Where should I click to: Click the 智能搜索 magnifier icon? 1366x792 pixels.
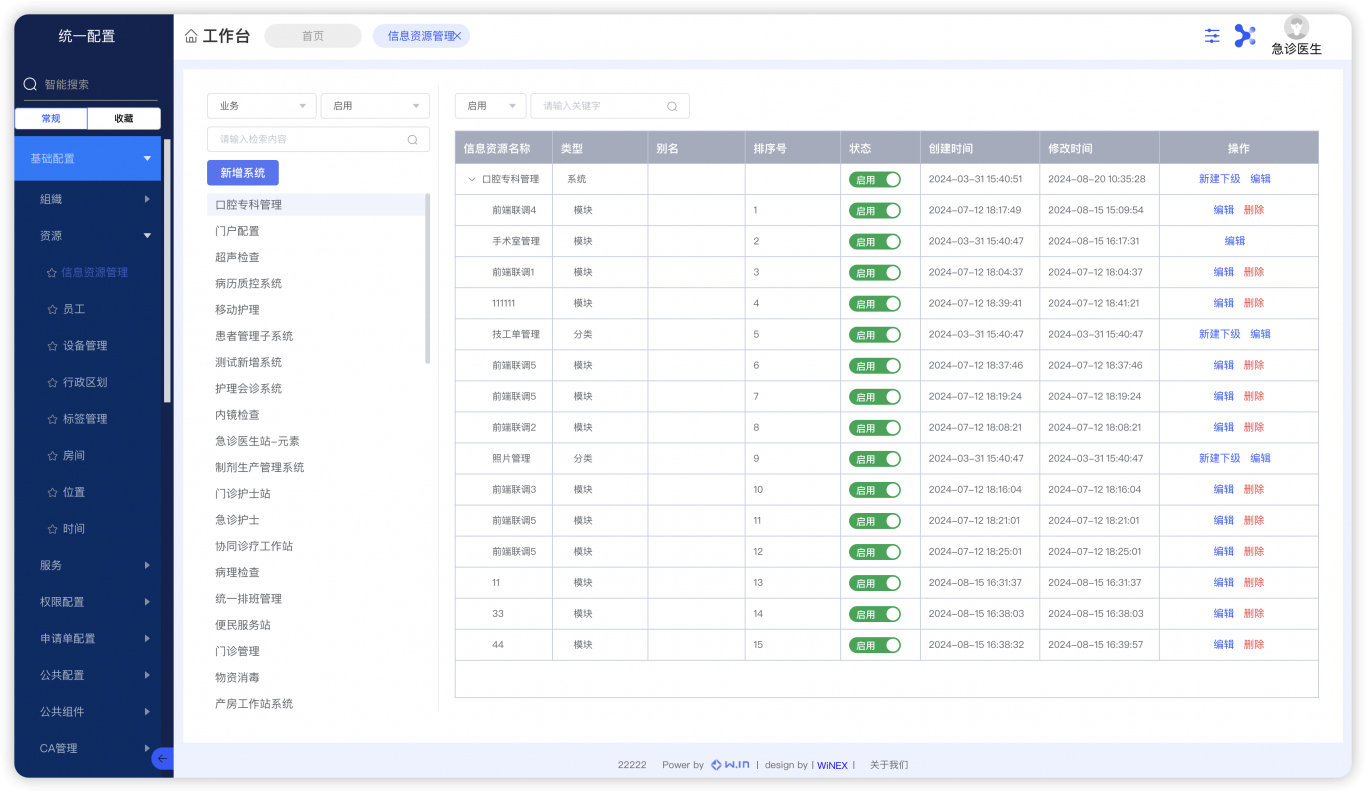(x=30, y=84)
